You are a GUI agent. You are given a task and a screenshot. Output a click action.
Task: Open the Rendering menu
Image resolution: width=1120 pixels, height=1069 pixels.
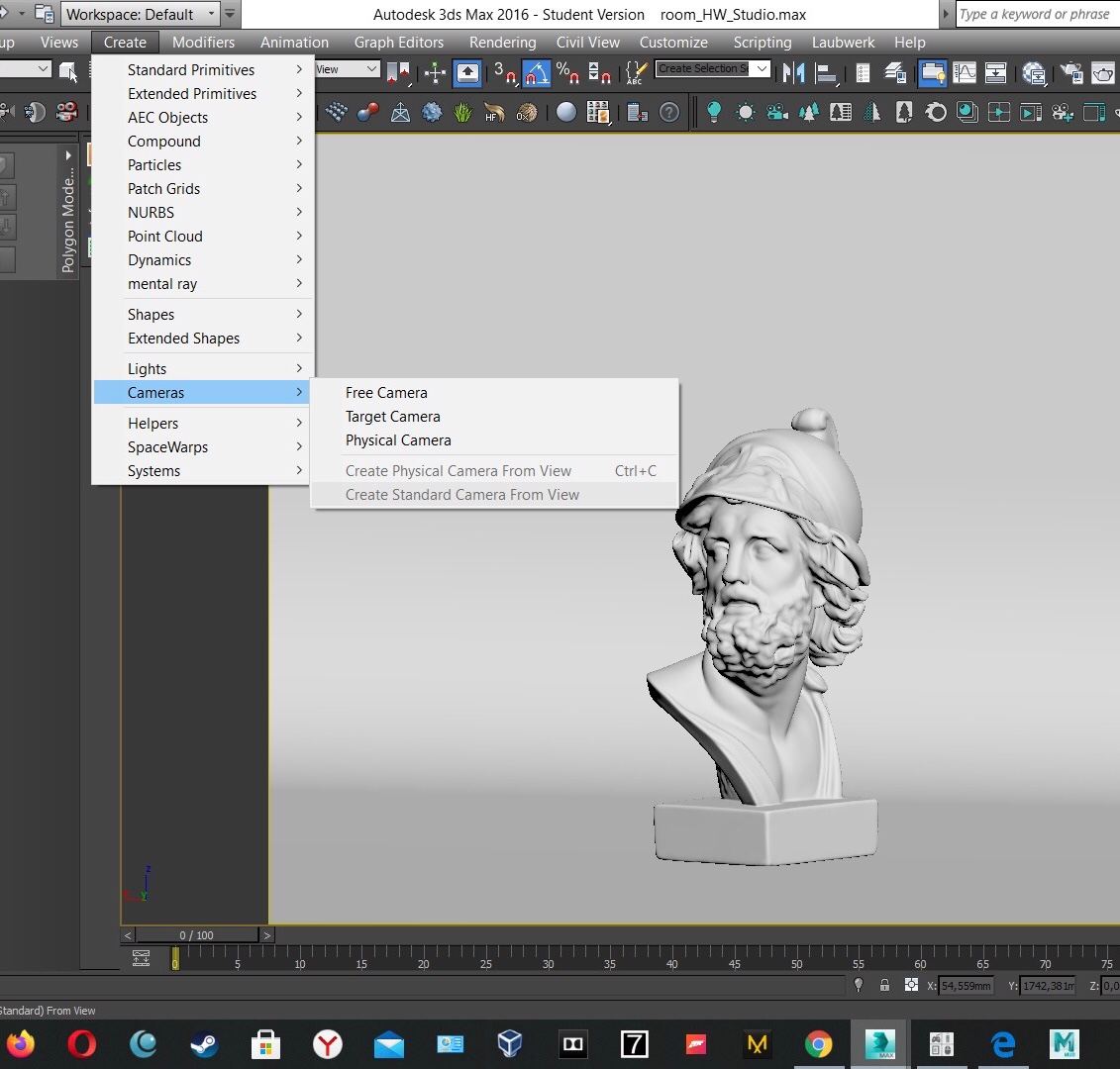(502, 43)
